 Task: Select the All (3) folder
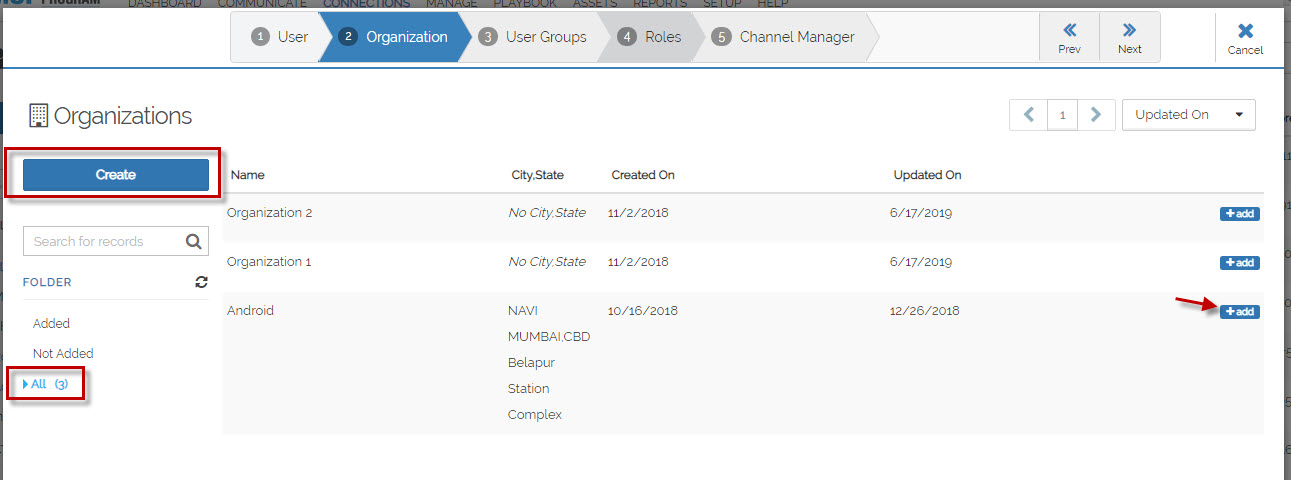45,384
